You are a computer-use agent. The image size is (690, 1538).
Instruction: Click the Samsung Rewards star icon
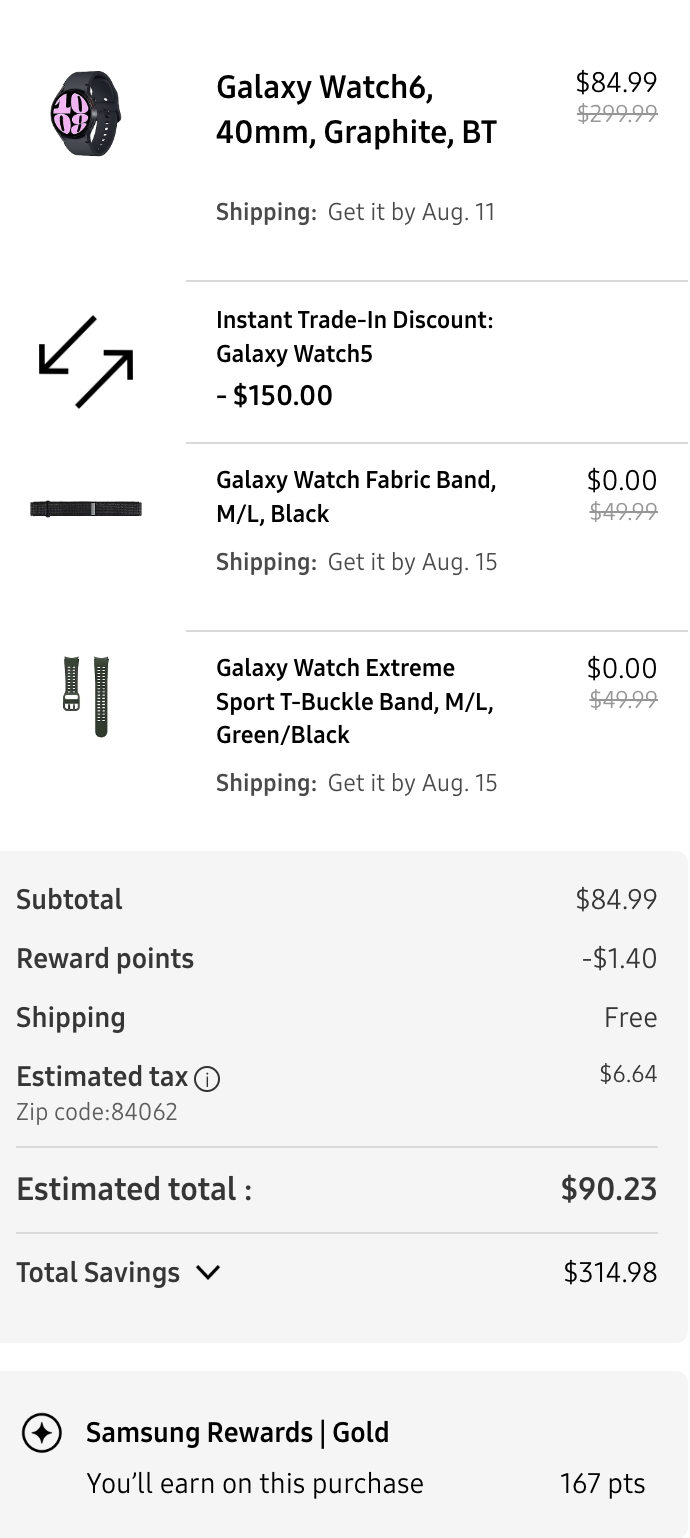(x=42, y=1433)
